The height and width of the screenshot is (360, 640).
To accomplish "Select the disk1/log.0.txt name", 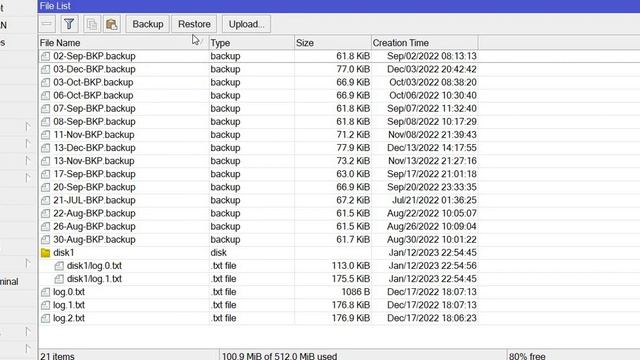I will (94, 266).
